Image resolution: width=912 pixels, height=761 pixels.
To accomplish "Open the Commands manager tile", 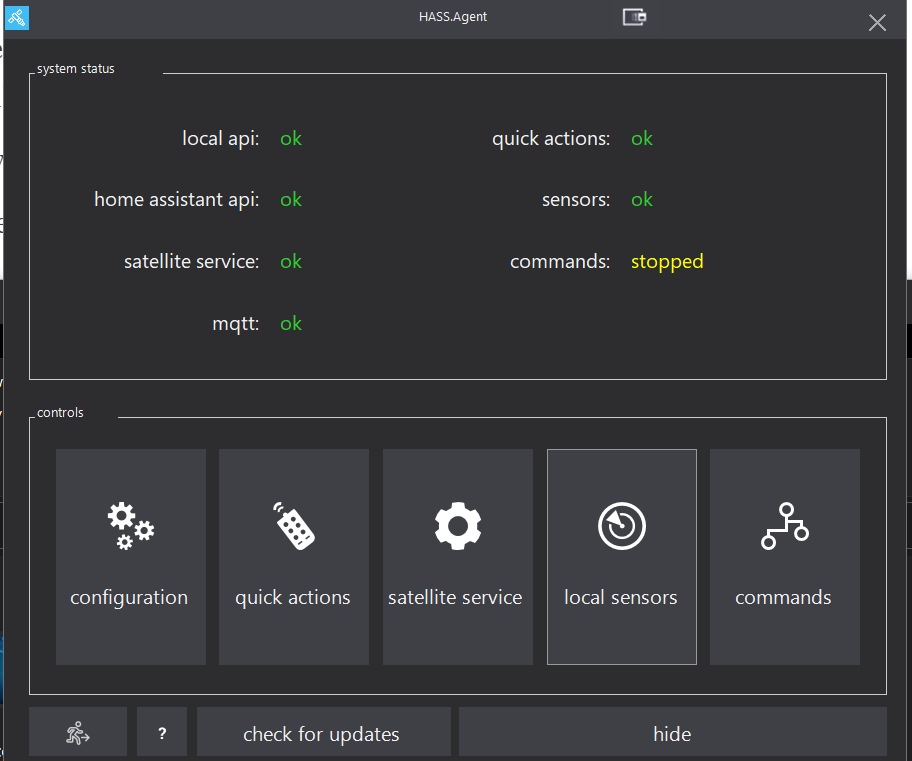I will [x=784, y=556].
